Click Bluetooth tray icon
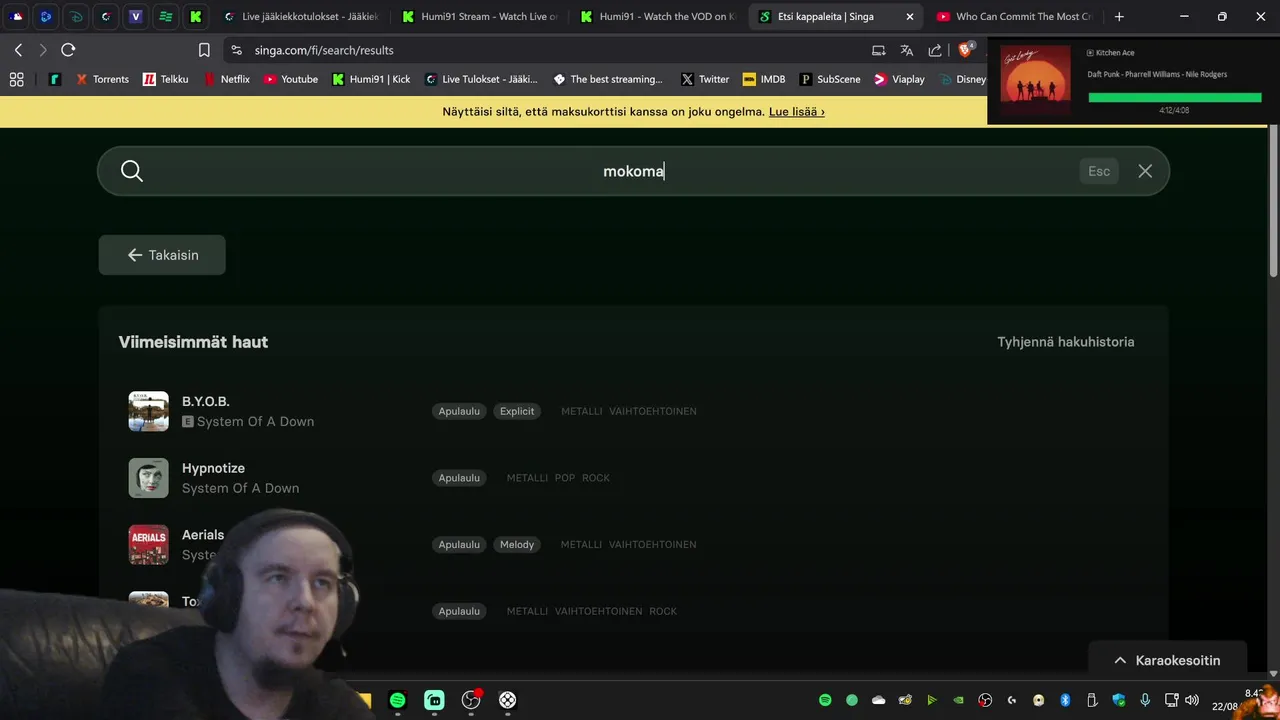The image size is (1280, 720). [1065, 700]
